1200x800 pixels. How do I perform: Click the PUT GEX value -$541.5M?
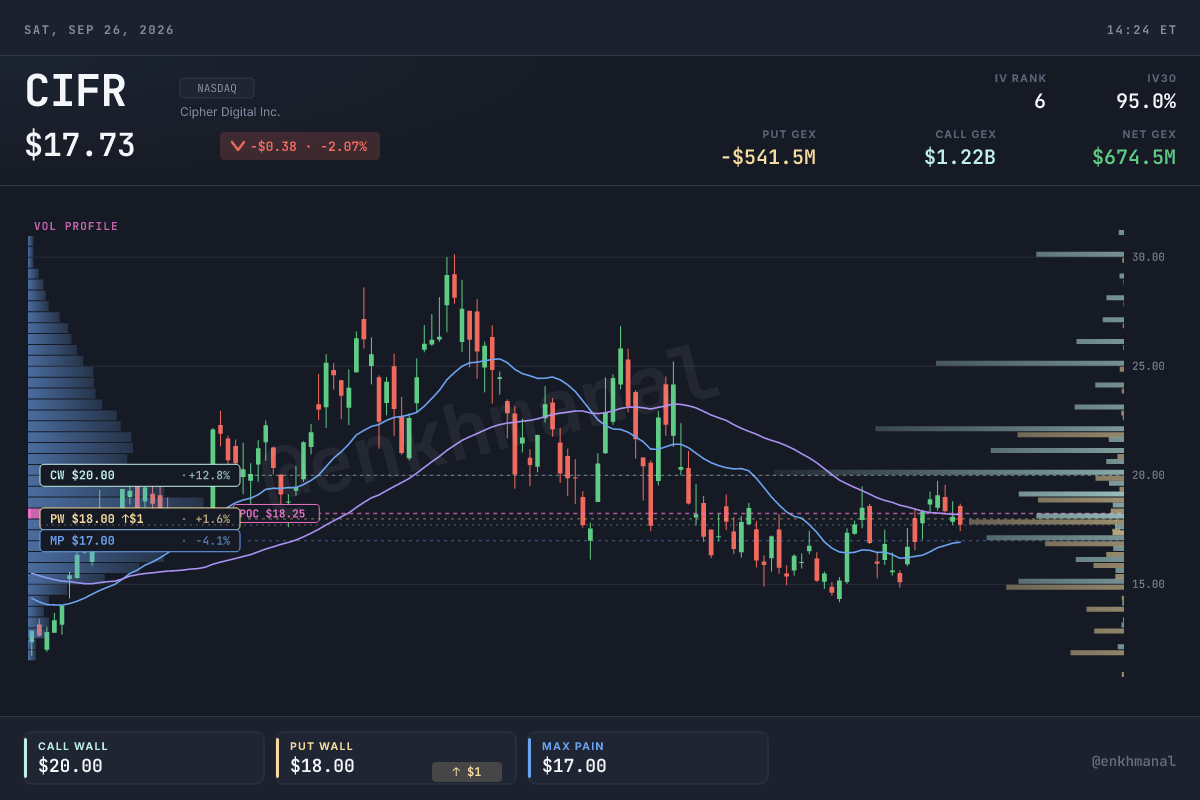coord(768,157)
